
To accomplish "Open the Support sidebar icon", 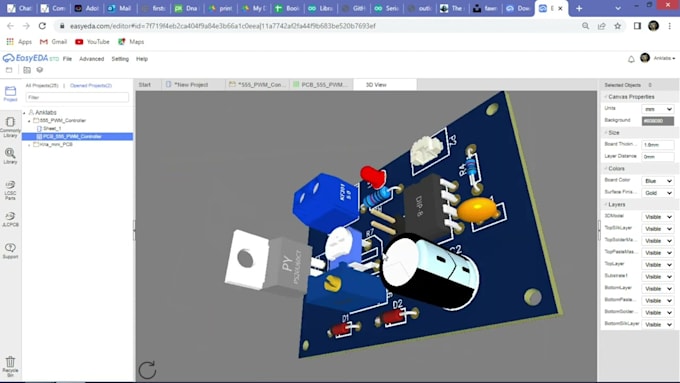I will [10, 251].
